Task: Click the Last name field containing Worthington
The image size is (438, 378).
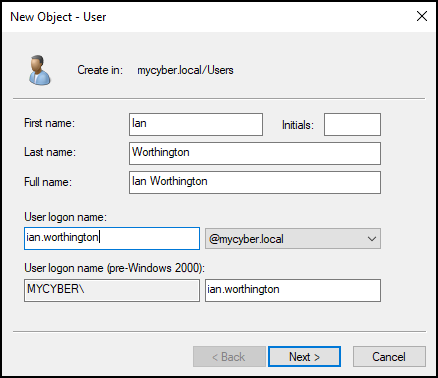Action: click(x=255, y=153)
